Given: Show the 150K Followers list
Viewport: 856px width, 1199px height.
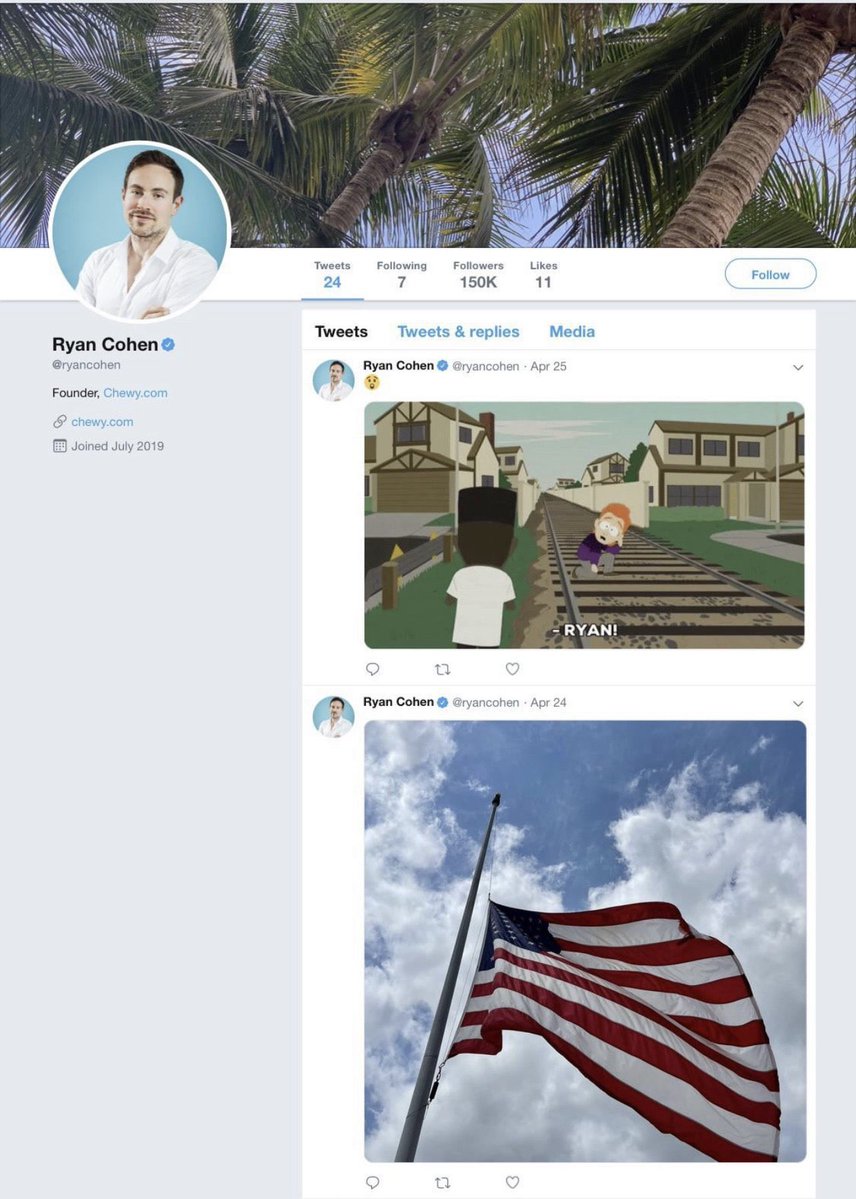Looking at the screenshot, I should pyautogui.click(x=478, y=275).
